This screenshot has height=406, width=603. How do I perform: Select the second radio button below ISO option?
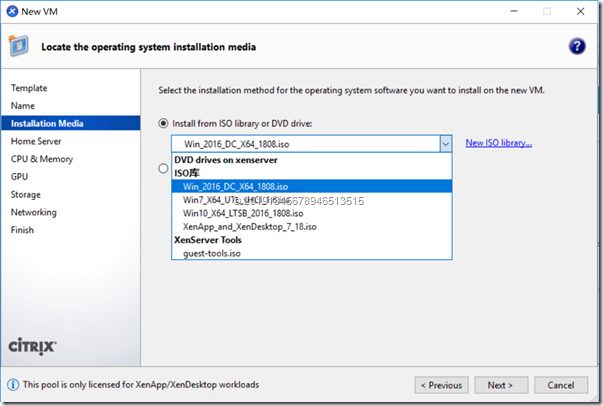164,169
